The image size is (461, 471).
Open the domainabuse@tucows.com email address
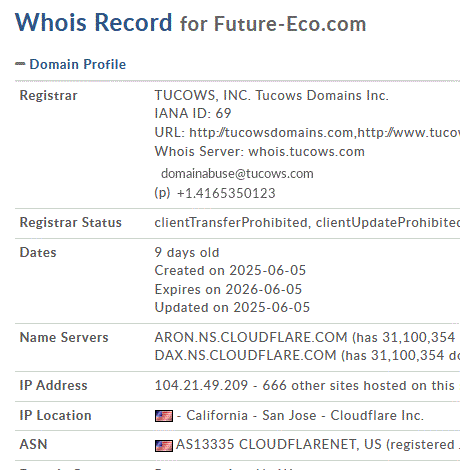pyautogui.click(x=237, y=173)
